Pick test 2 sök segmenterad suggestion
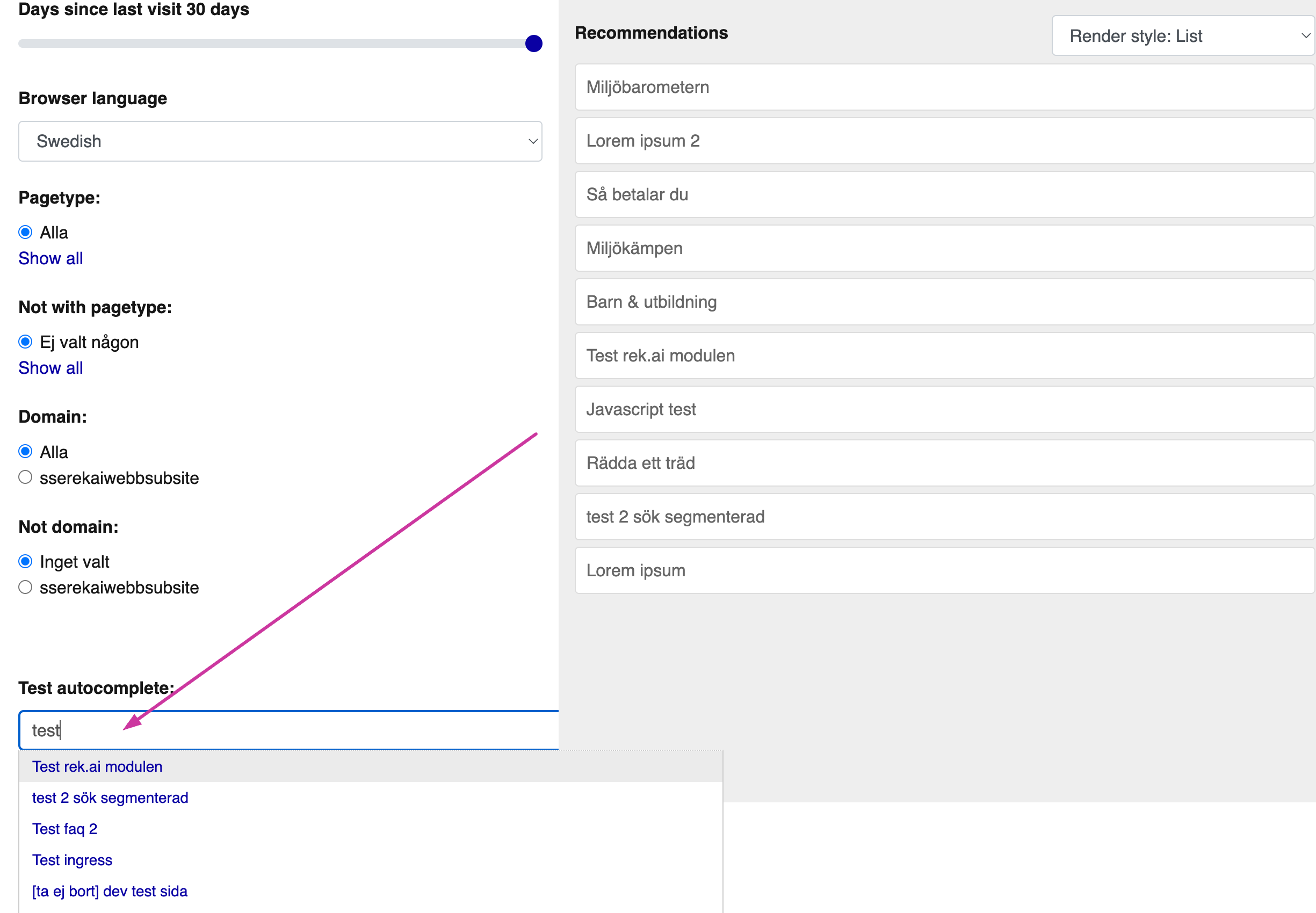The height and width of the screenshot is (913, 1316). point(110,798)
